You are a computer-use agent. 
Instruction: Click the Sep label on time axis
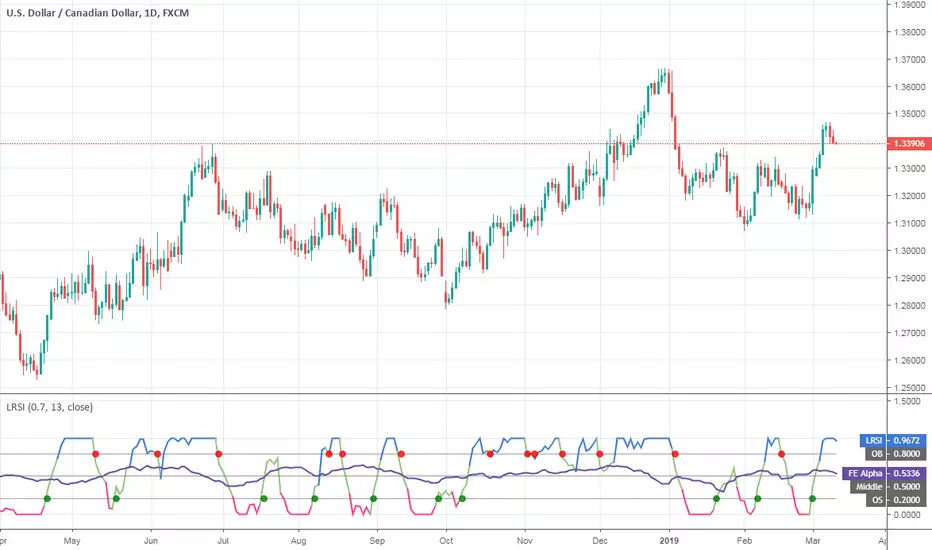[377, 540]
